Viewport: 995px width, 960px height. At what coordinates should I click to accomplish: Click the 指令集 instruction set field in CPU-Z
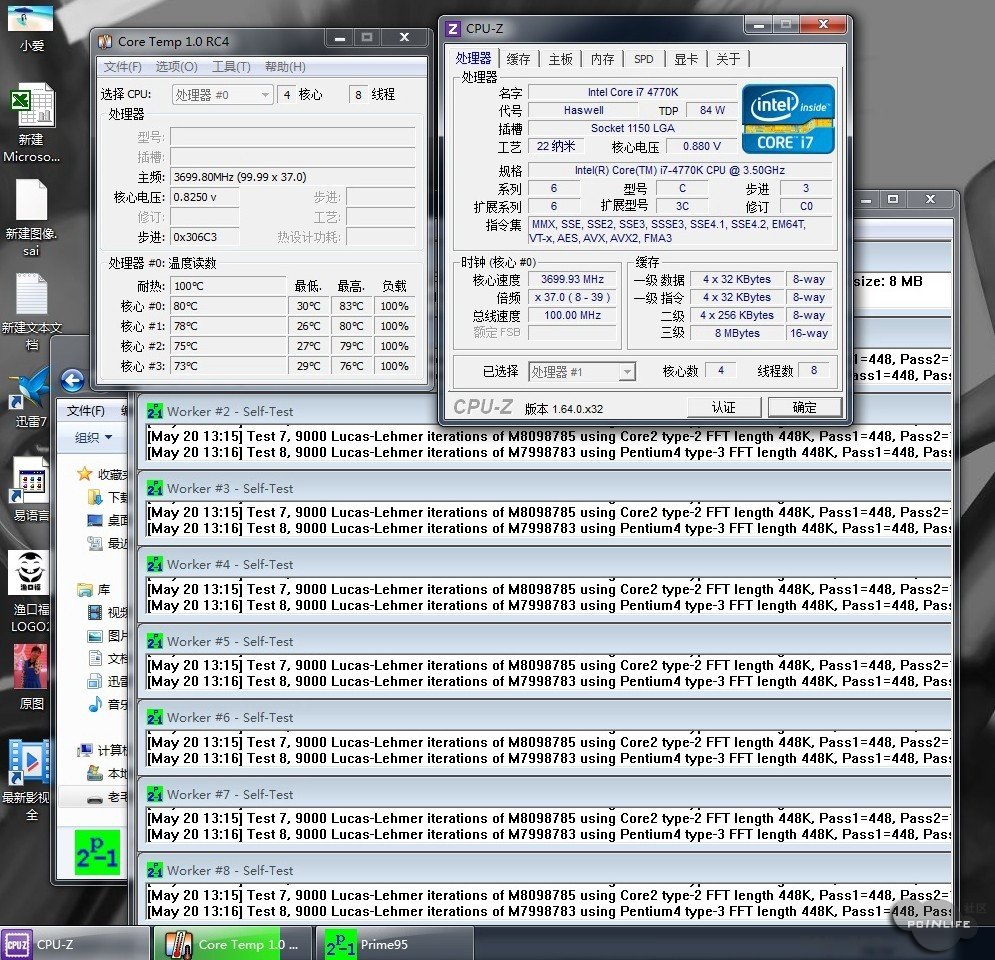[680, 231]
